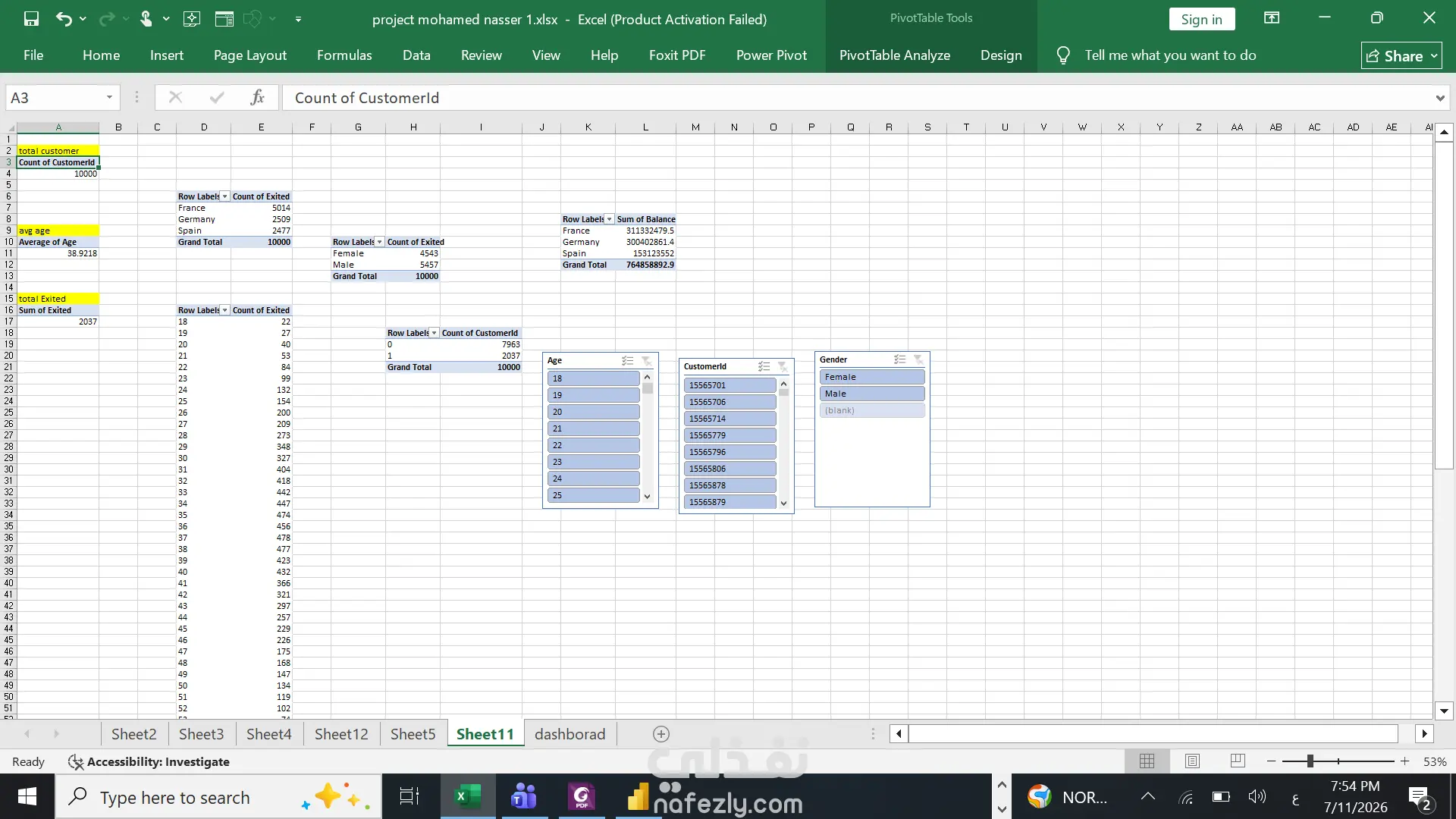Select 15565701 in CustomerId slicer
Viewport: 1456px width, 819px height.
[730, 385]
